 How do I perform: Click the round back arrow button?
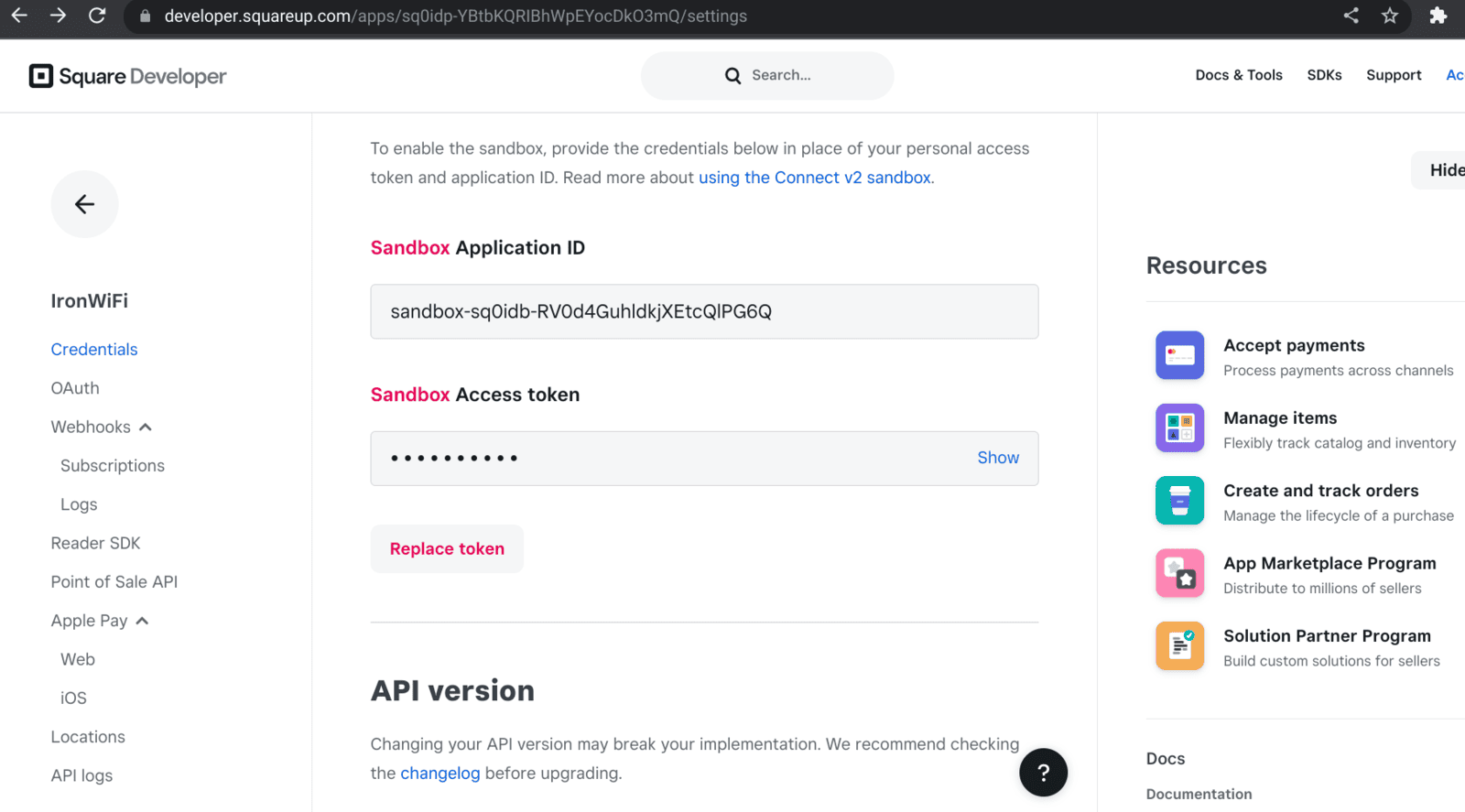click(x=84, y=204)
